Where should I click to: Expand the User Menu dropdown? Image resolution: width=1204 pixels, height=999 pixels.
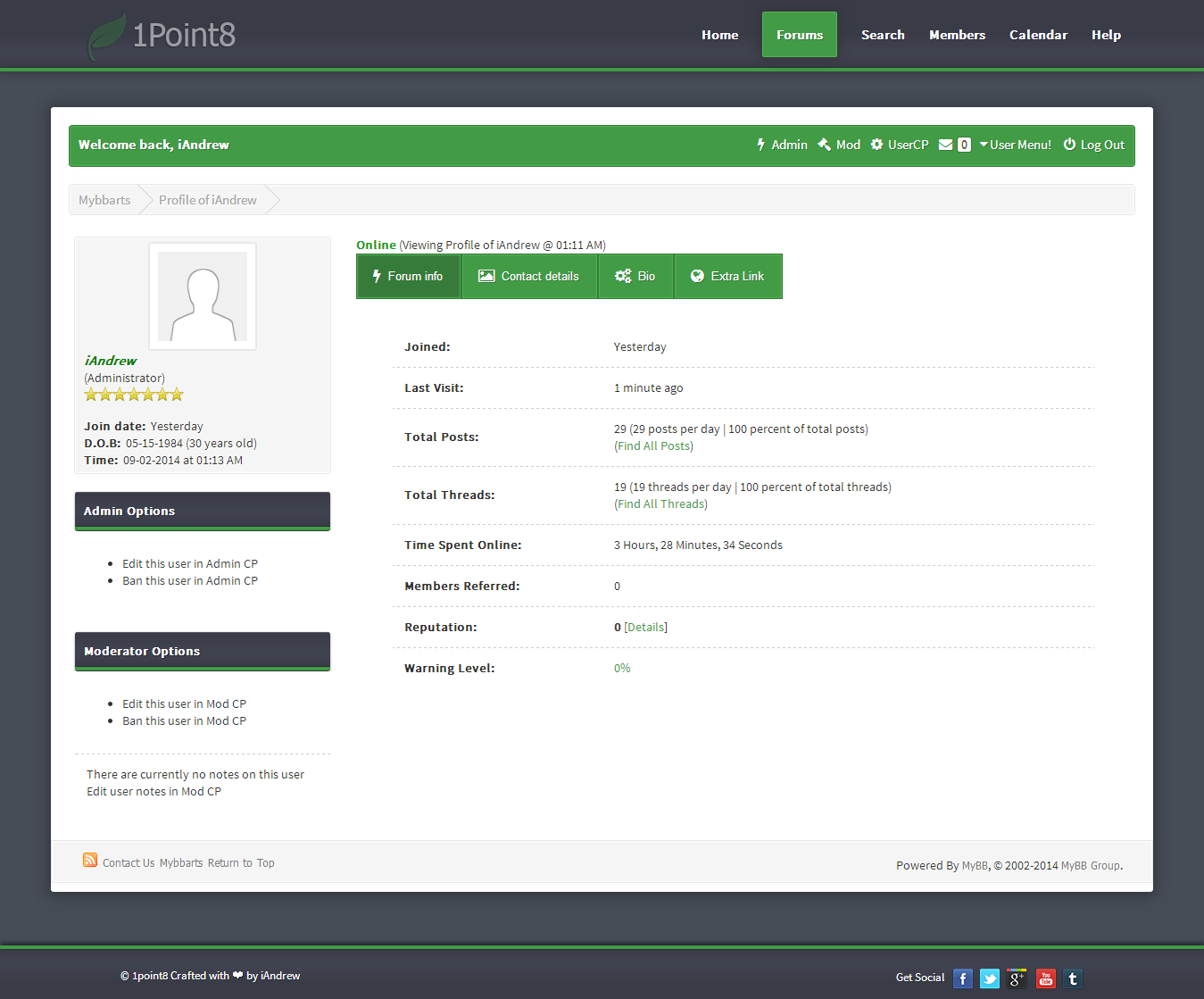[x=1015, y=145]
